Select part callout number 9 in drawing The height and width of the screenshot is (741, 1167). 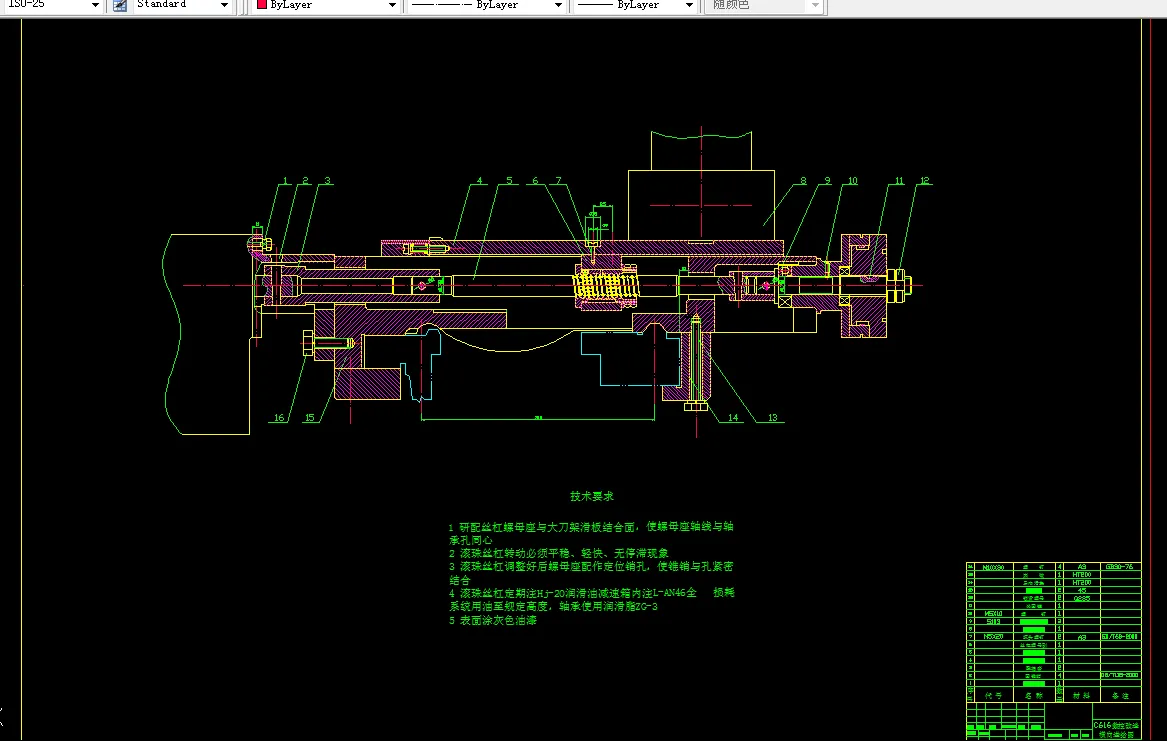click(x=827, y=181)
